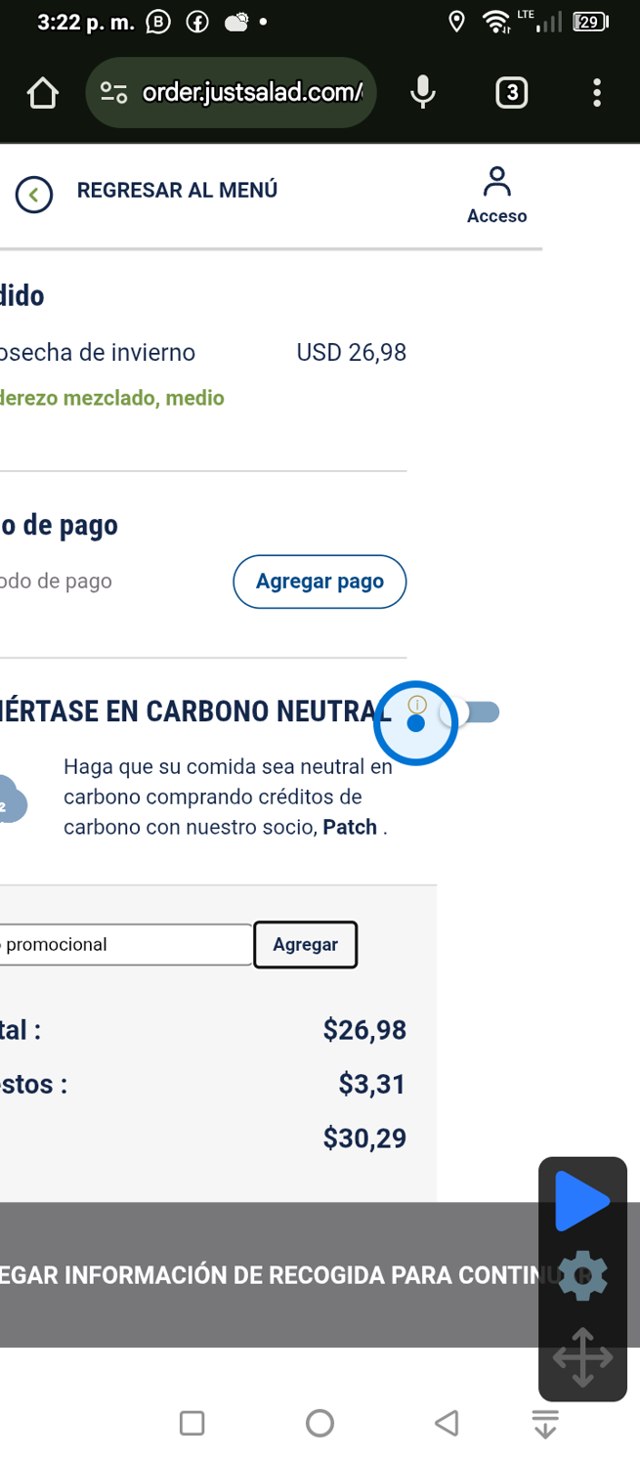This screenshot has height=1466, width=640.
Task: Tap the back chevron beside Regresar al Menú
Action: tap(34, 195)
